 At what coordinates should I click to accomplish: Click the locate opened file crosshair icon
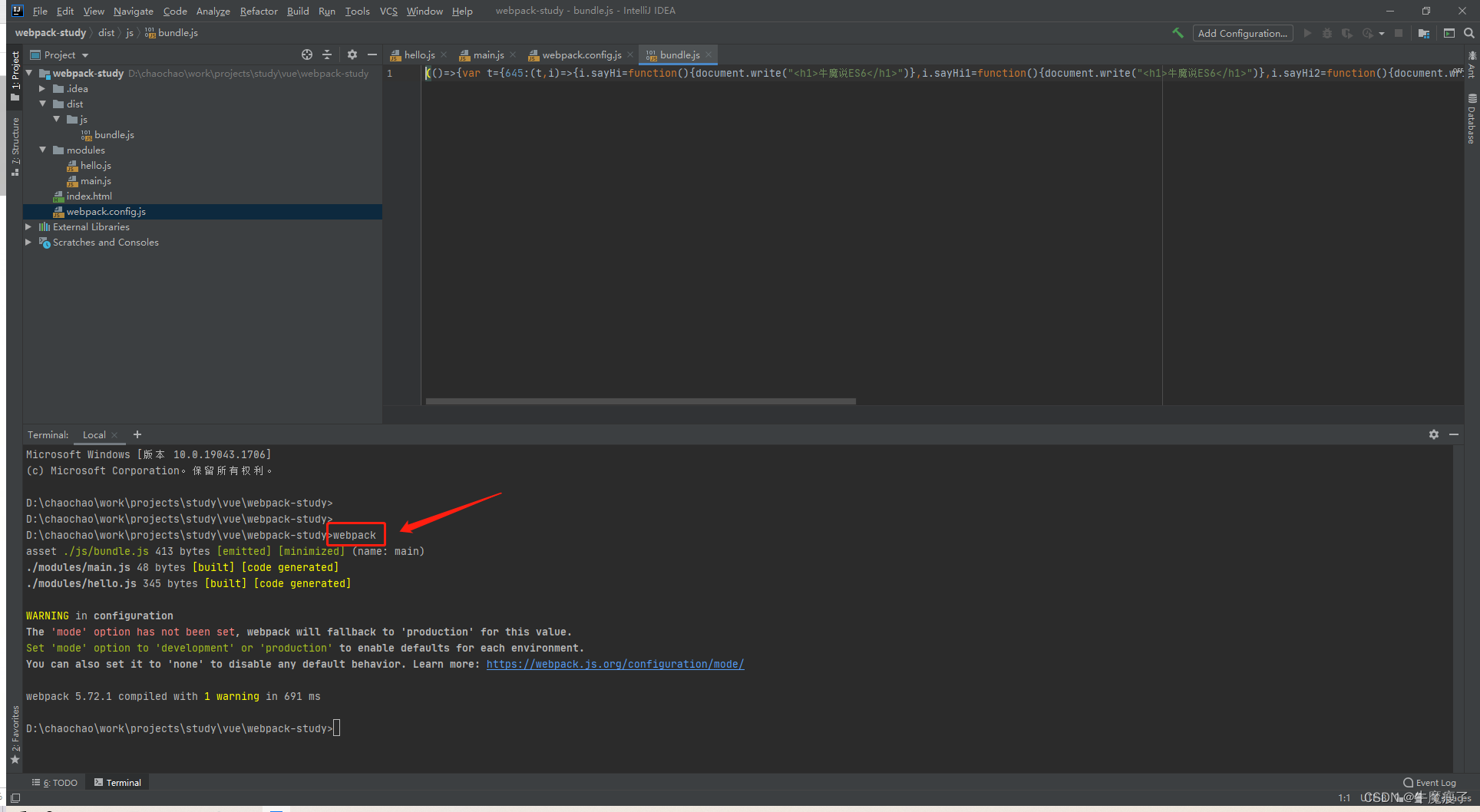point(307,54)
